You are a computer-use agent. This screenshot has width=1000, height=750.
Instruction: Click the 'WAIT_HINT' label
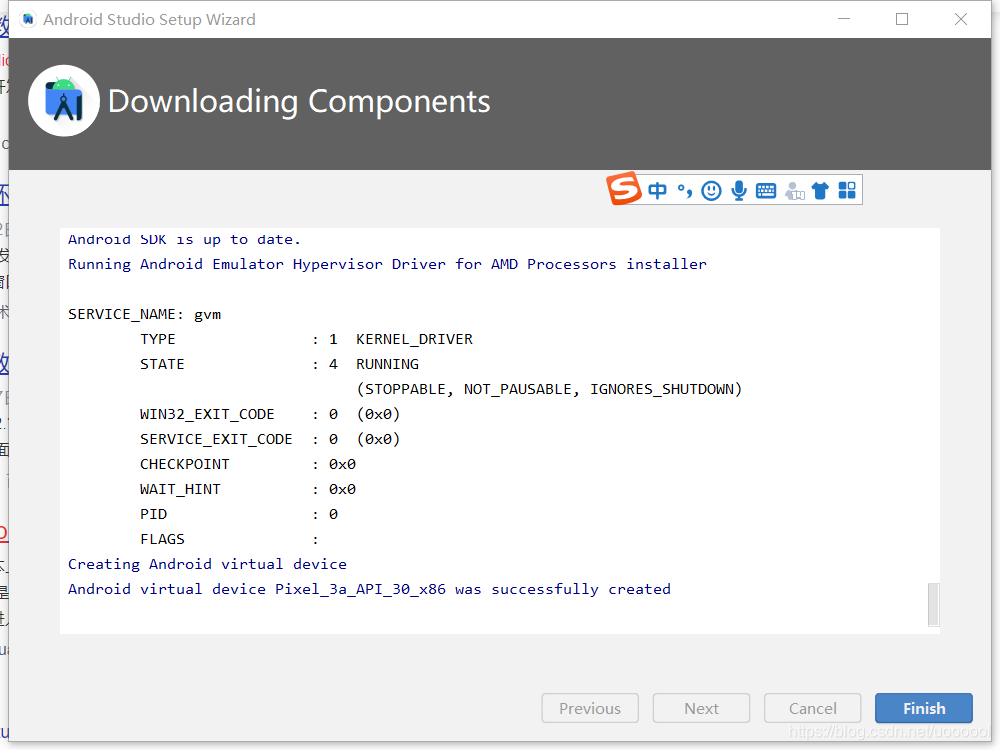click(180, 489)
